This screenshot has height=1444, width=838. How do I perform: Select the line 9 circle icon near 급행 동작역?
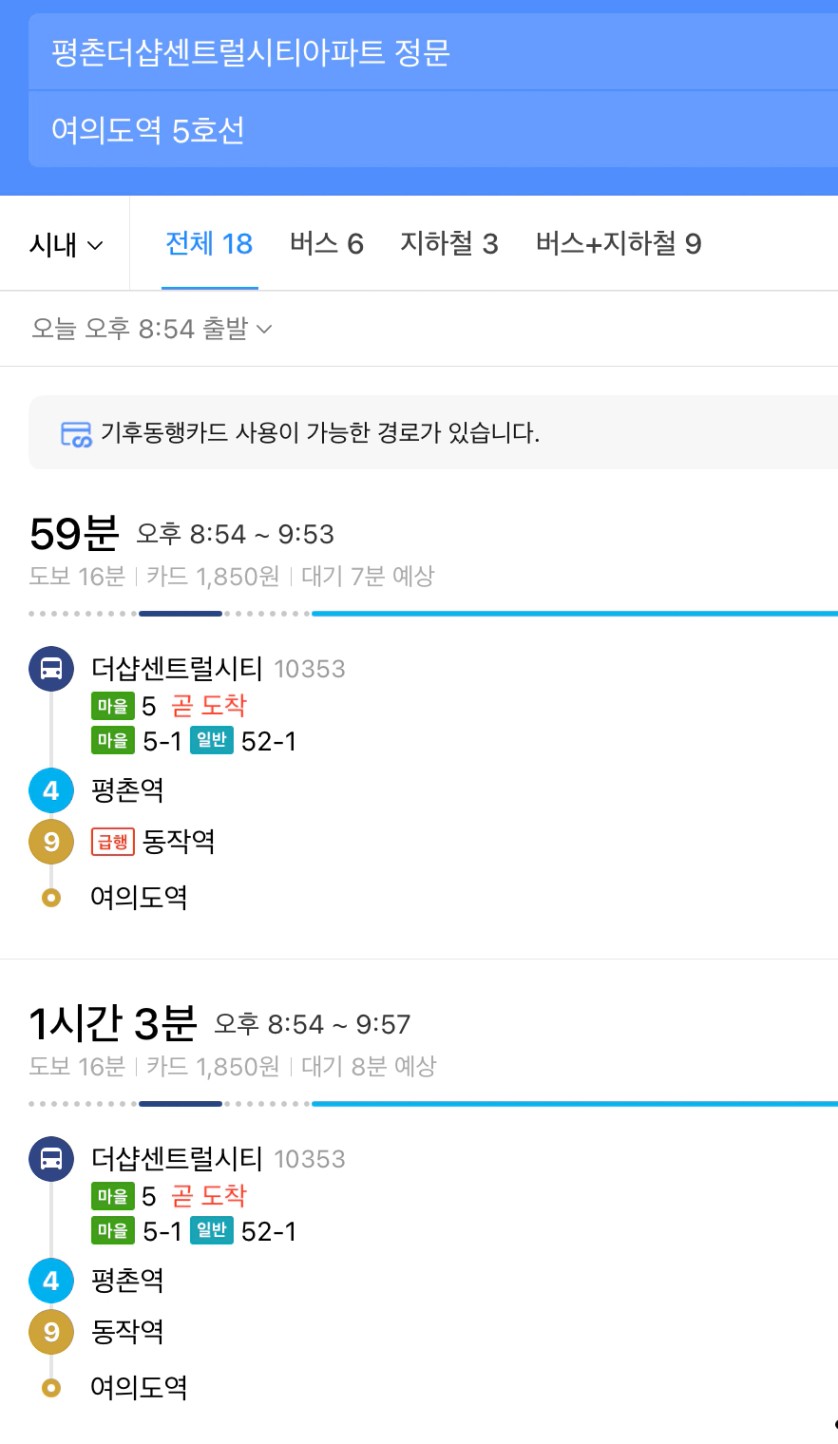click(x=51, y=842)
